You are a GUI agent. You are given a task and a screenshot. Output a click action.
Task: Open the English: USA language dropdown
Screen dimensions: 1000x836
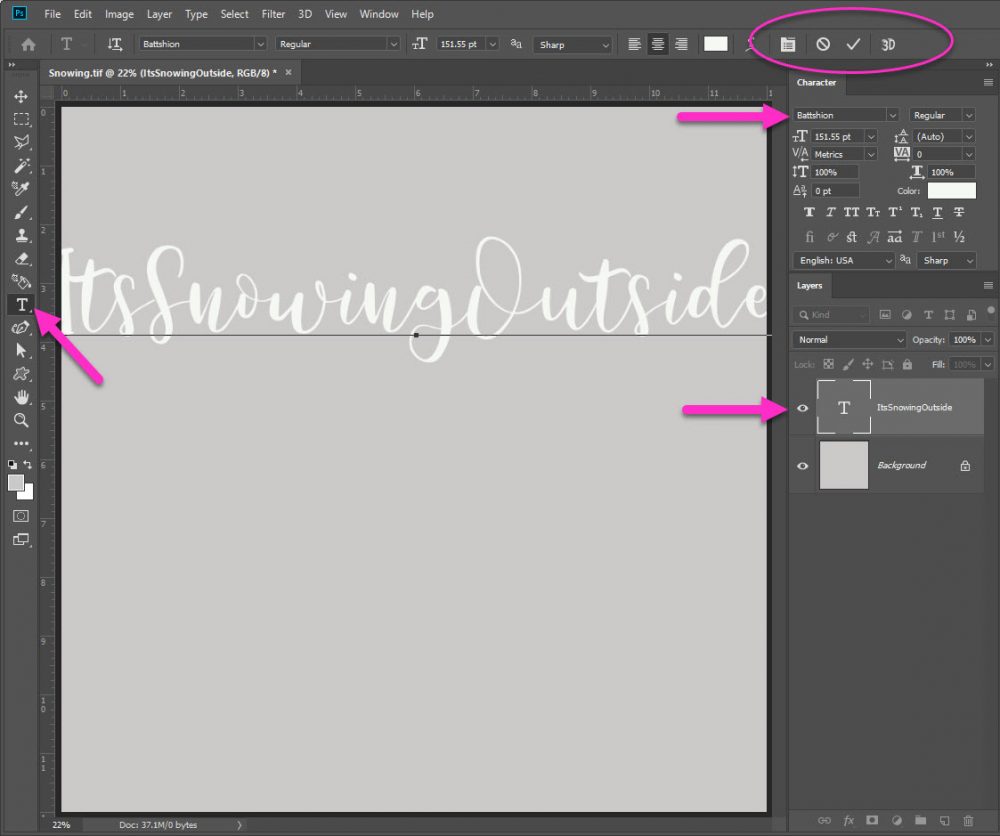click(x=843, y=260)
